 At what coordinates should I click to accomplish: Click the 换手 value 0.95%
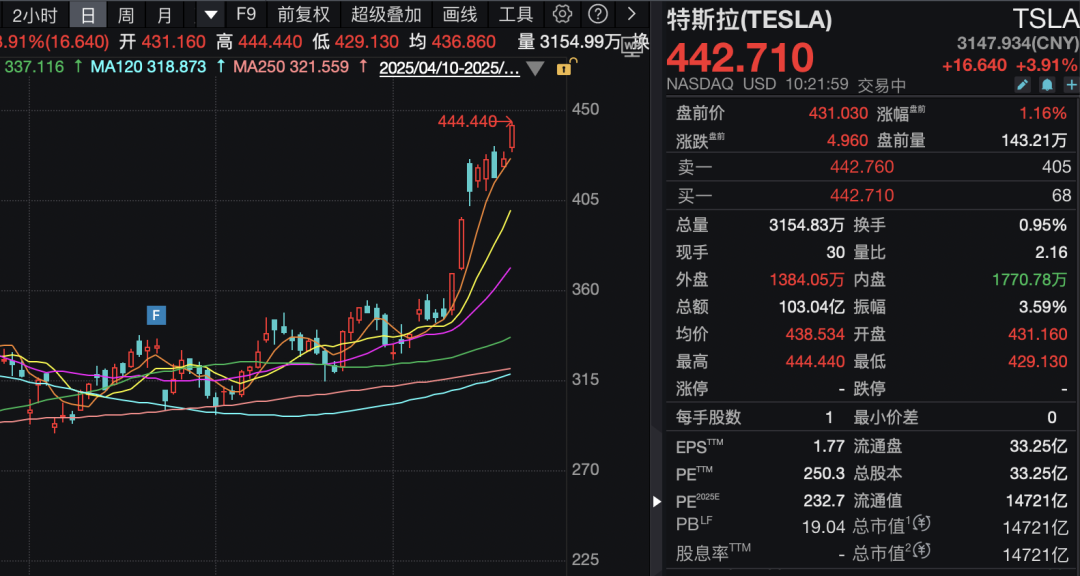(1043, 225)
